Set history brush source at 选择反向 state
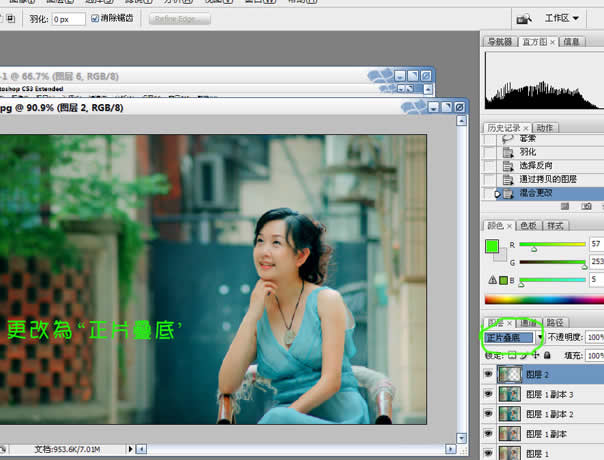This screenshot has height=460, width=604. pos(490,166)
